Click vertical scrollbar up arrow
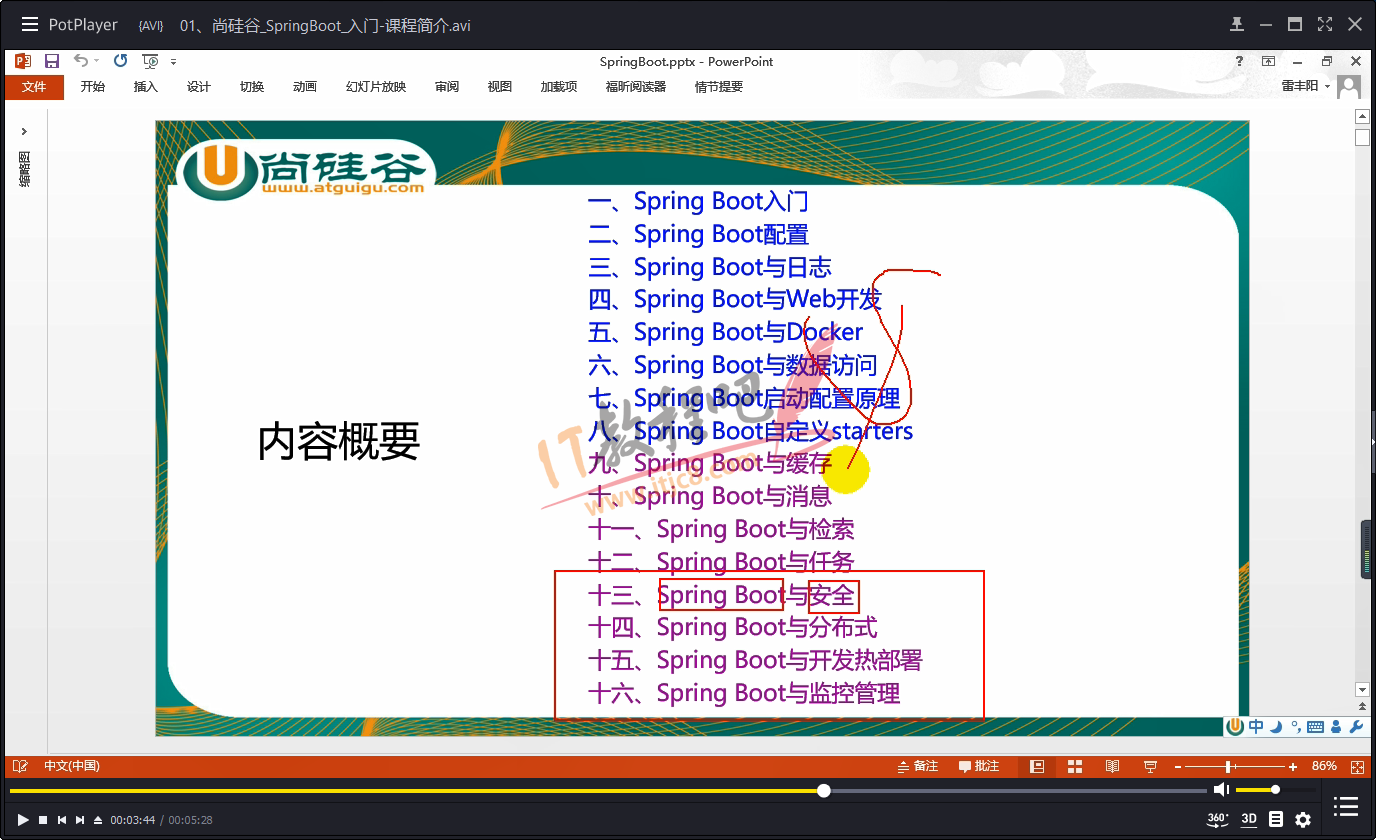Viewport: 1376px width, 840px height. [x=1362, y=116]
